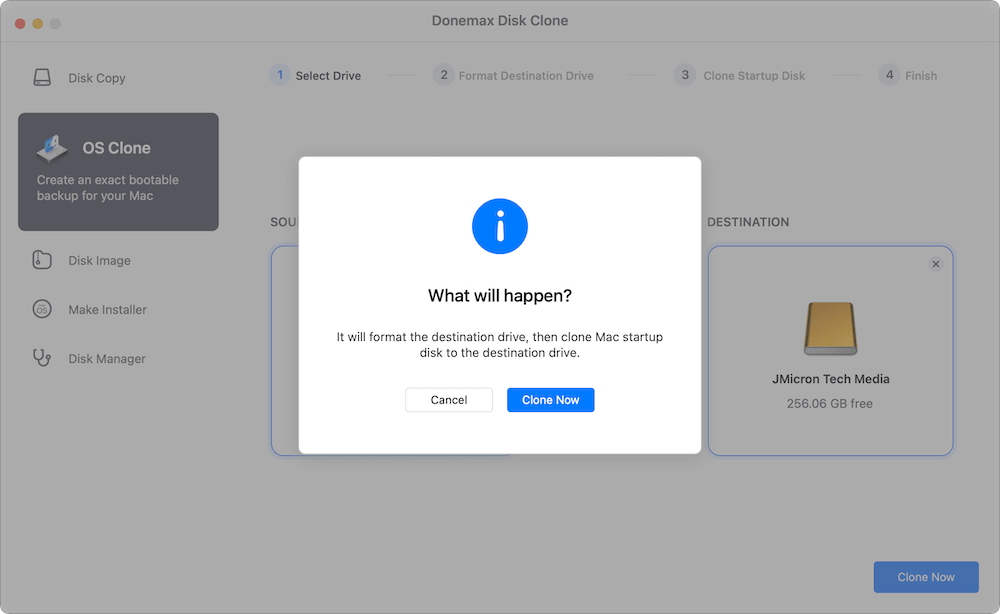
Task: Click 256.06 GB free text
Action: 830,404
